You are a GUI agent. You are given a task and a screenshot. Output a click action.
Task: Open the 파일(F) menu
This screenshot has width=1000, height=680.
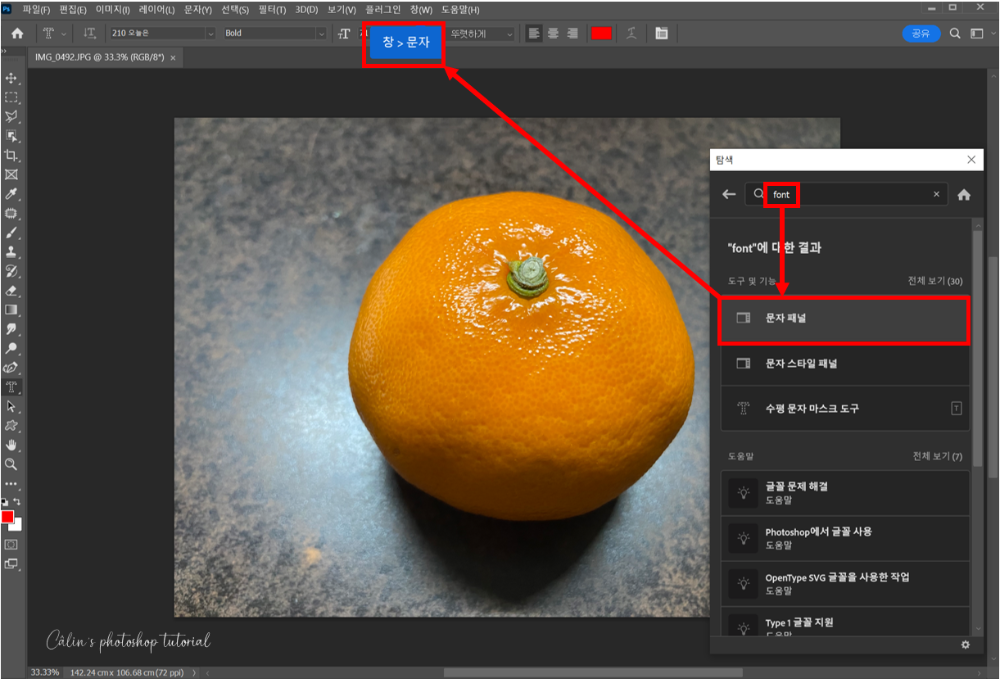click(x=36, y=10)
